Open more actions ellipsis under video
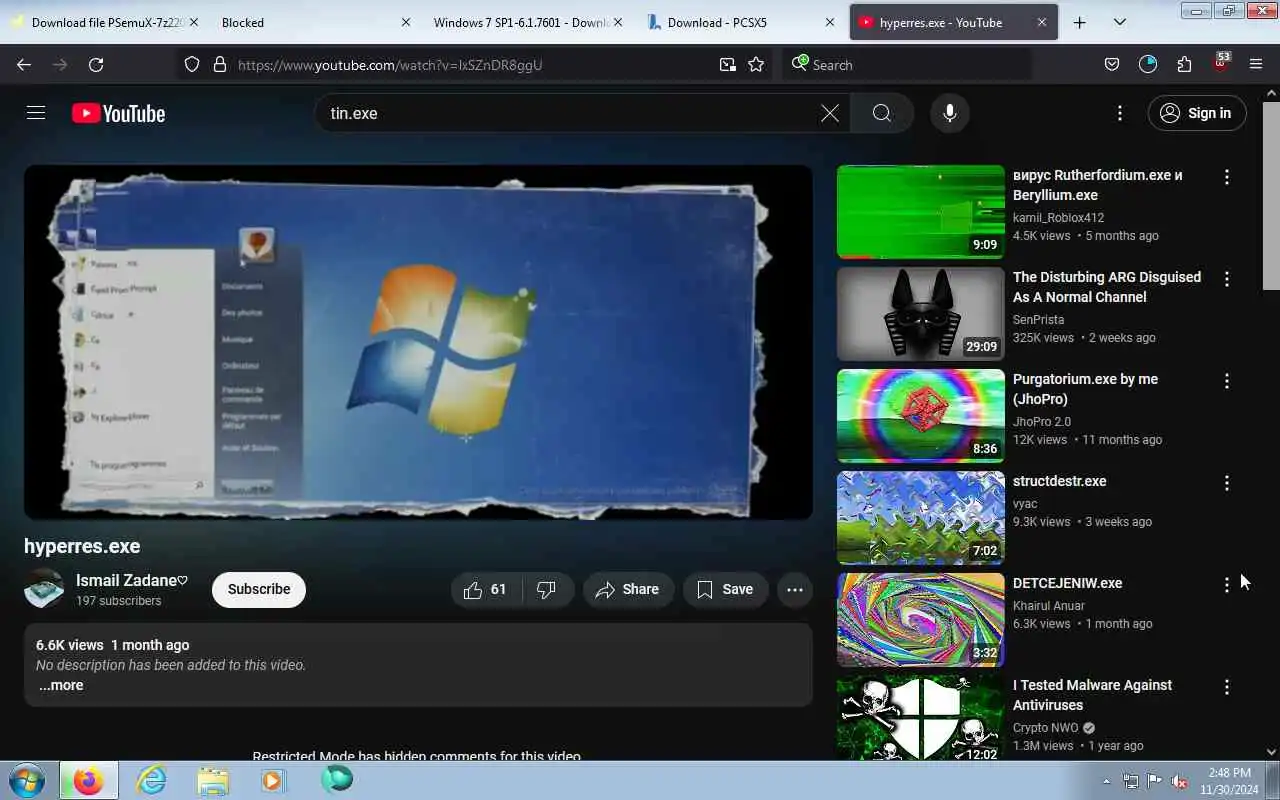 tap(795, 590)
